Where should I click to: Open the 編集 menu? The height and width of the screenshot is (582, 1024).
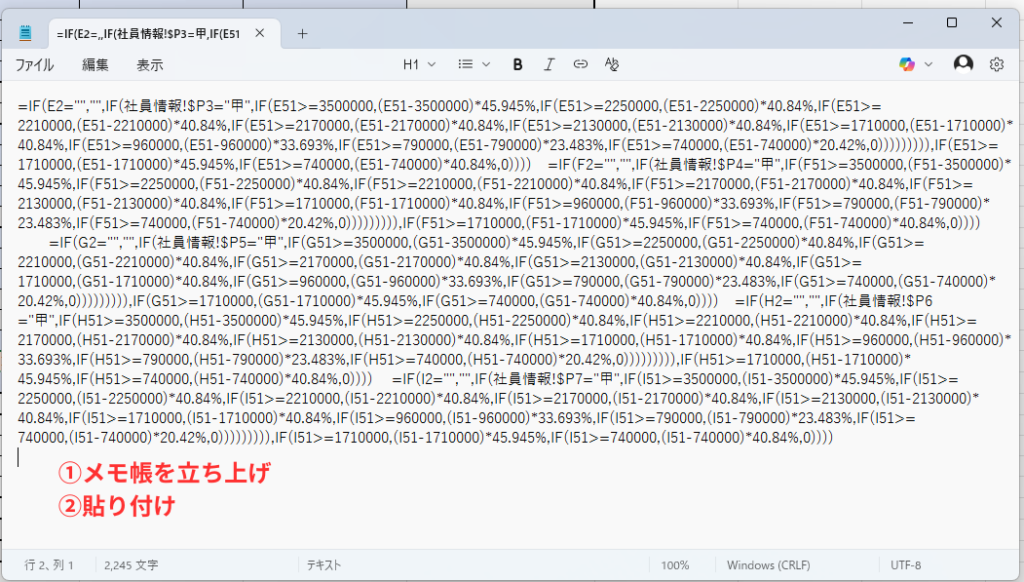[95, 64]
